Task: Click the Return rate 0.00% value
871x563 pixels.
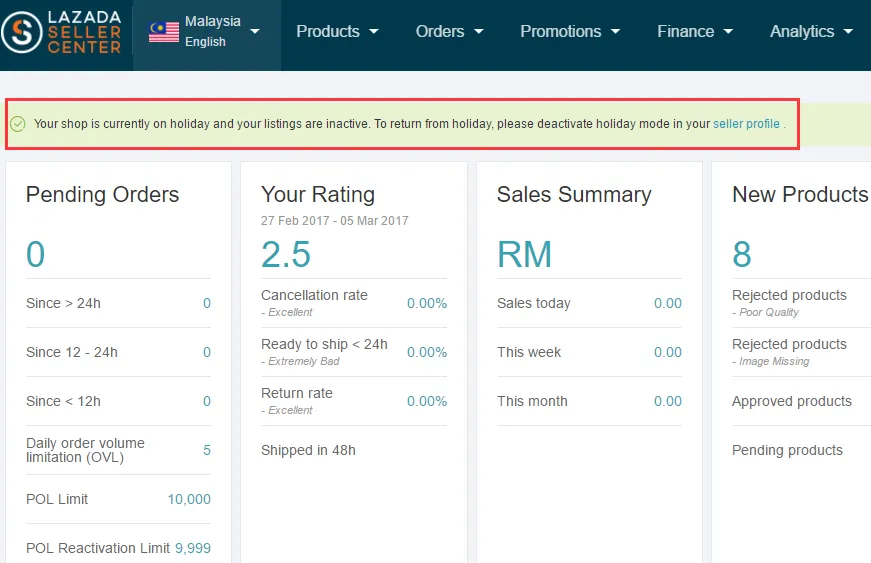Action: 427,401
